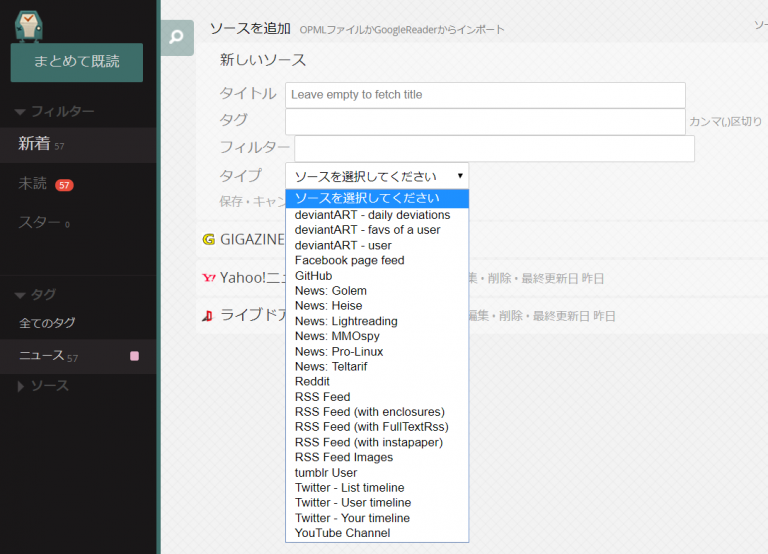Open the タイプ source type dropdown
768x554 pixels.
pos(377,176)
